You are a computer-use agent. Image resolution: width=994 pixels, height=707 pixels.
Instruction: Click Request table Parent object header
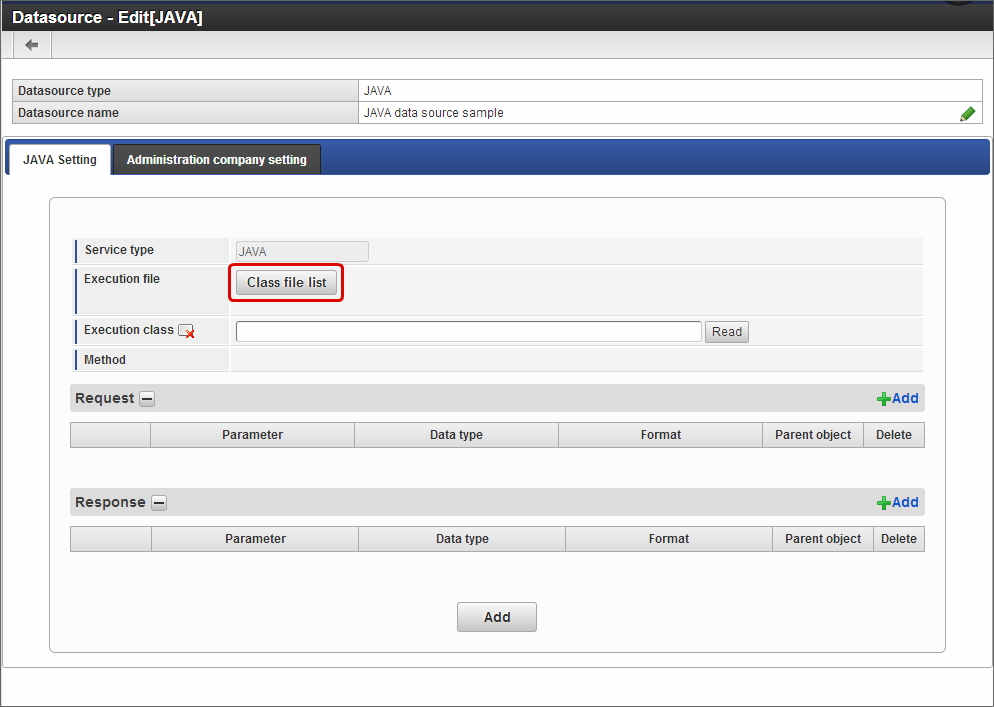pos(813,435)
